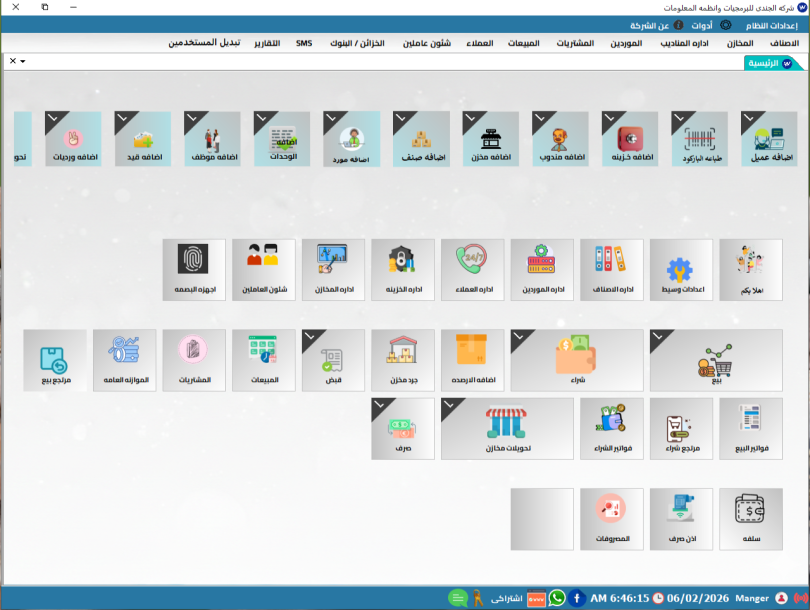Open the بيع (Sell) tile
810x610 pixels.
click(x=716, y=359)
